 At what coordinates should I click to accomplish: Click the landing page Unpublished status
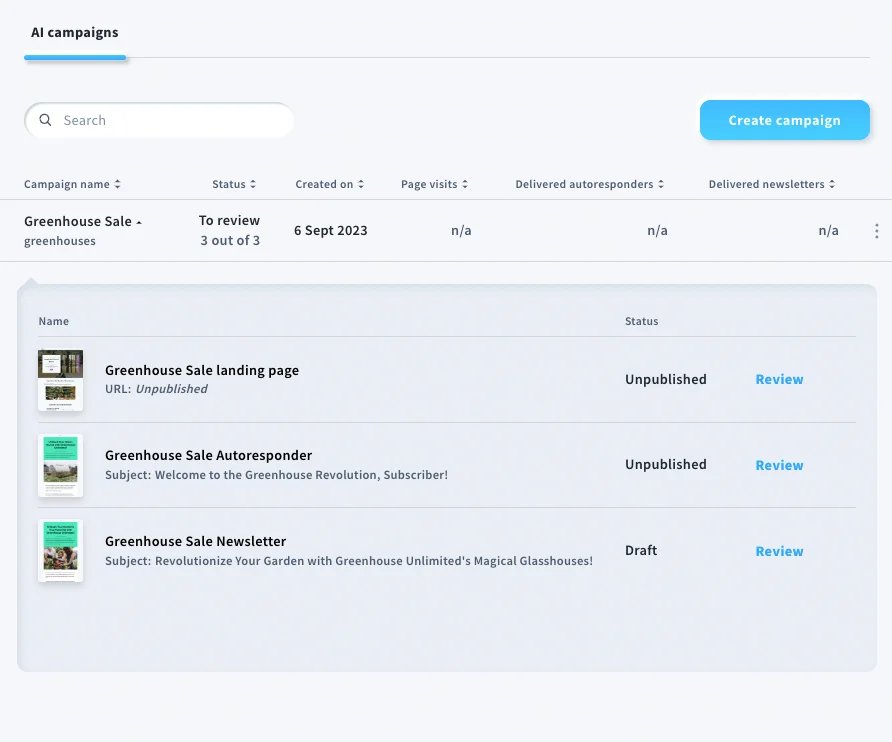point(666,380)
